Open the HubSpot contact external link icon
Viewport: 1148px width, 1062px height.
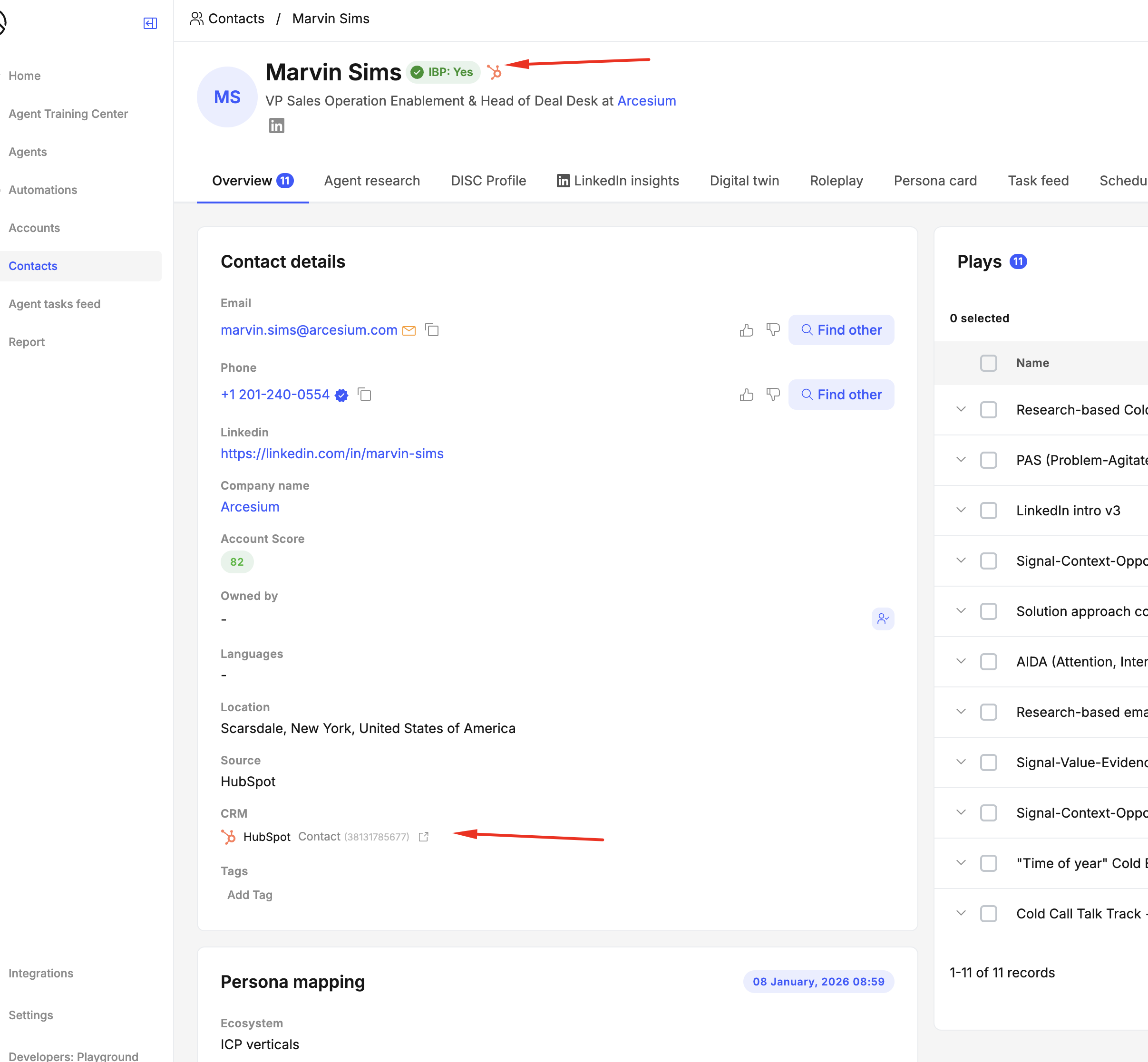(424, 837)
